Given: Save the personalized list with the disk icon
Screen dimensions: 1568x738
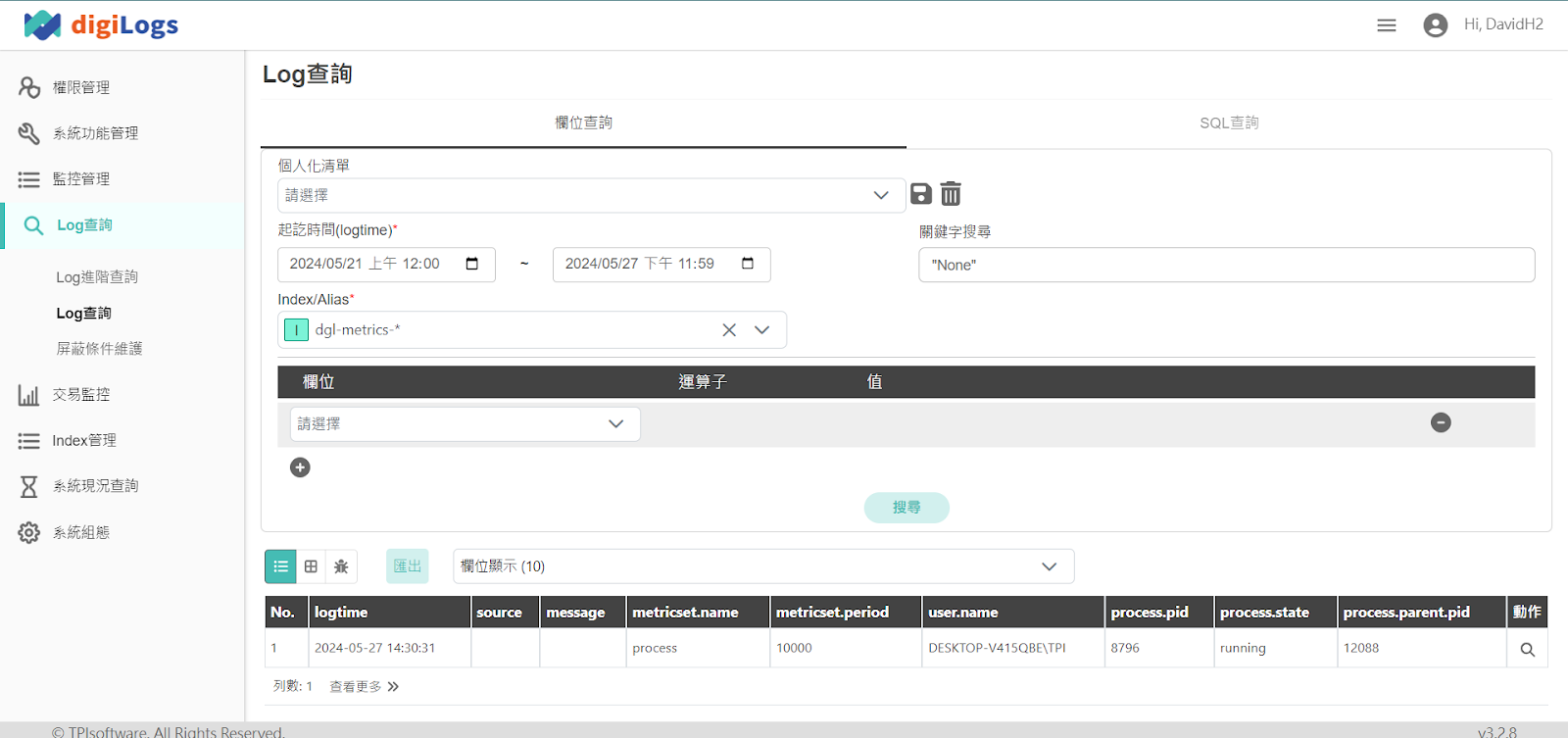Looking at the screenshot, I should point(921,194).
